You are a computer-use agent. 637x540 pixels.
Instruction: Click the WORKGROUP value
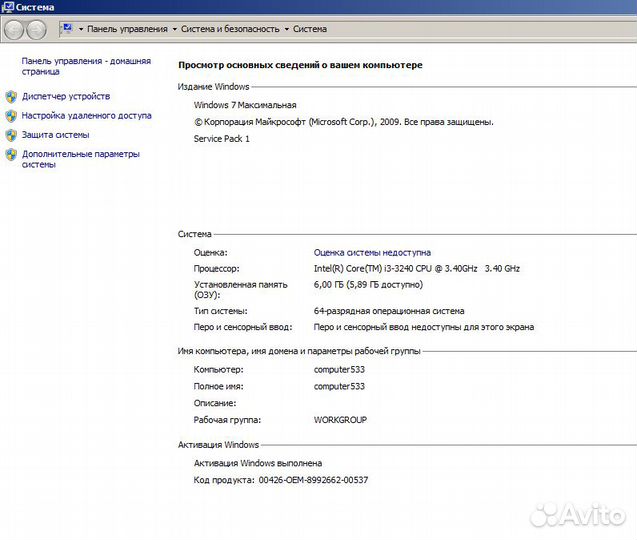coord(340,420)
